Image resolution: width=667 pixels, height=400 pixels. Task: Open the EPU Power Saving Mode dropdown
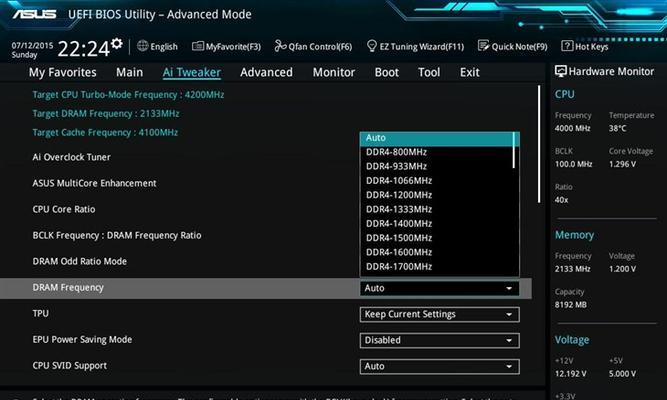[439, 340]
